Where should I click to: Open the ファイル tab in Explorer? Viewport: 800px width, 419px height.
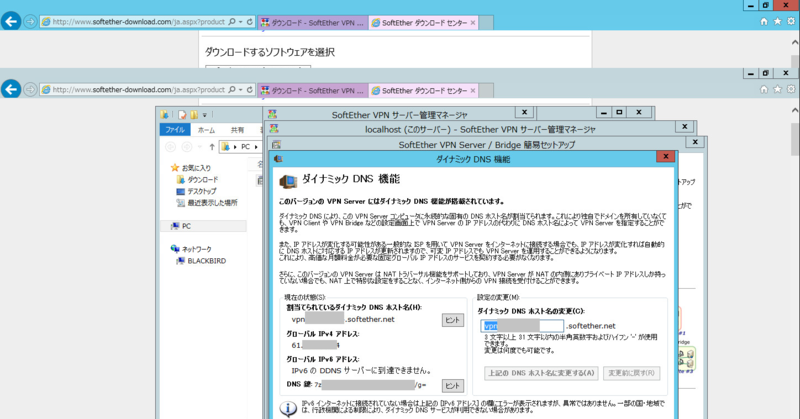click(175, 130)
